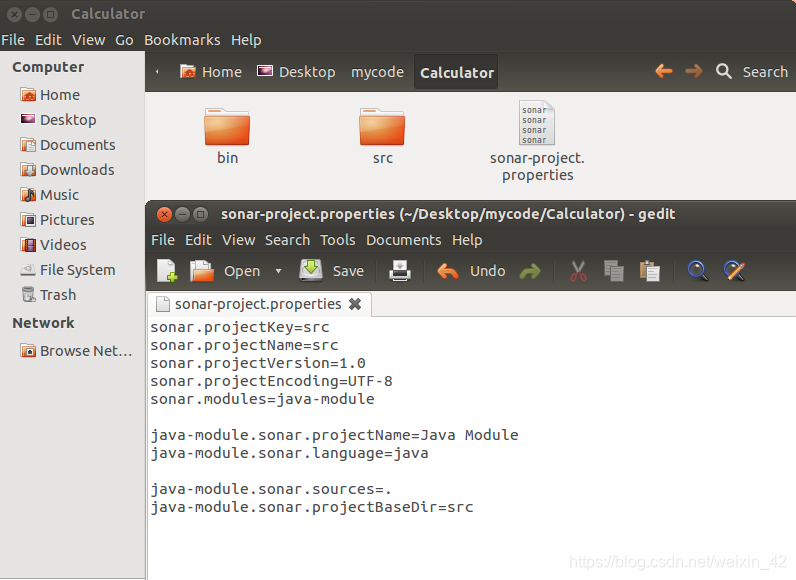Screen dimensions: 796x580
Task: Open the Bookmarks menu in file manager
Action: [182, 40]
